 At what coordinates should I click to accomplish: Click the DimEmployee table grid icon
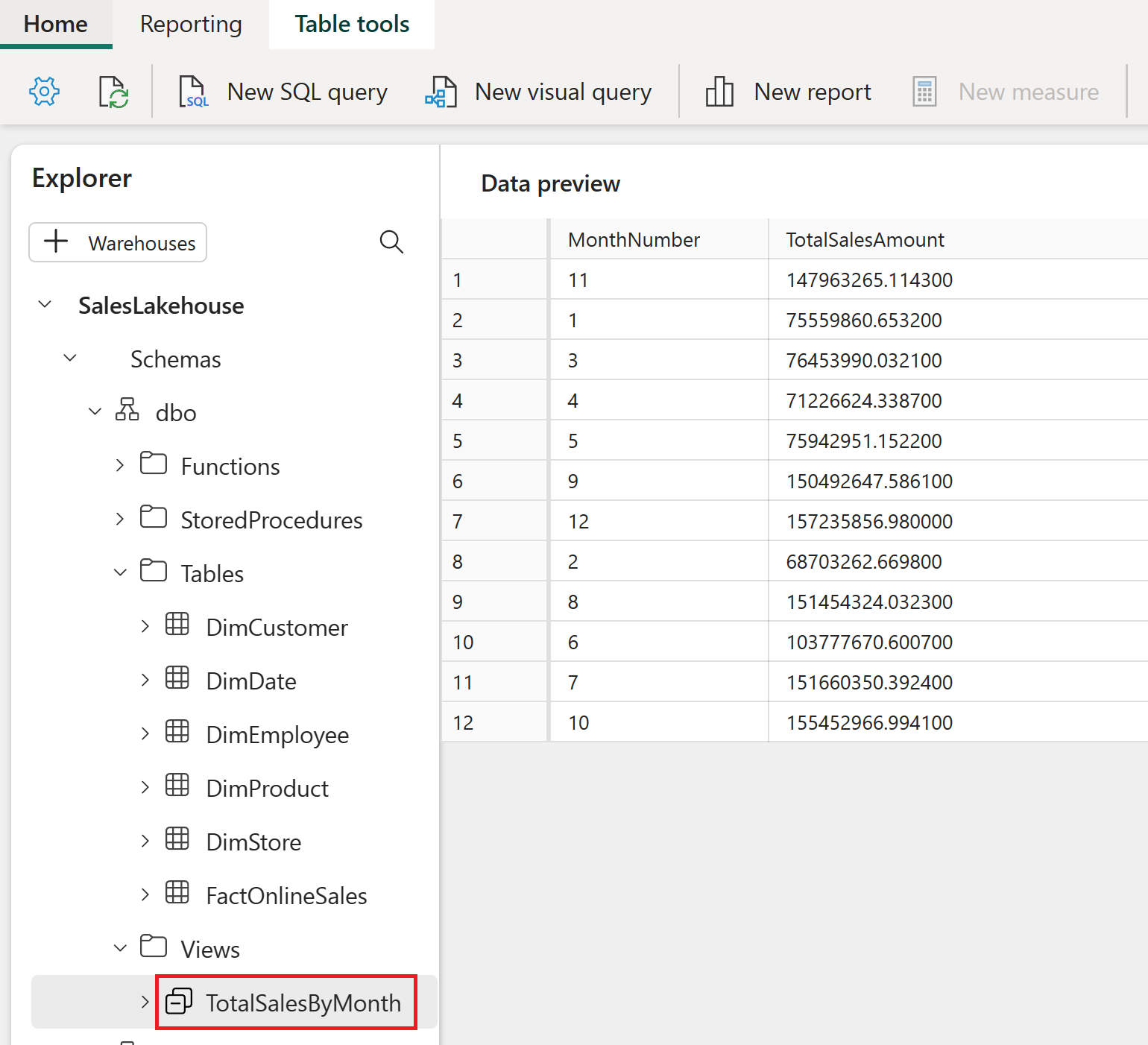click(177, 731)
